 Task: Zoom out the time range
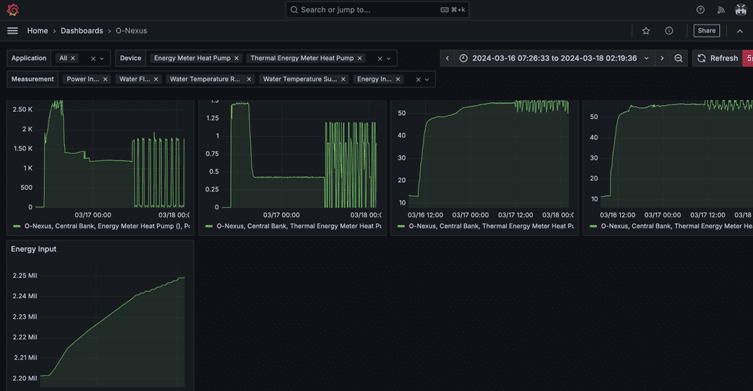pos(678,58)
